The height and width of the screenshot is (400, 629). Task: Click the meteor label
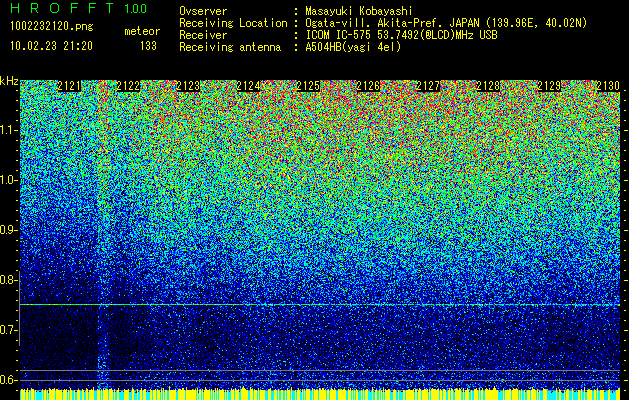click(142, 31)
